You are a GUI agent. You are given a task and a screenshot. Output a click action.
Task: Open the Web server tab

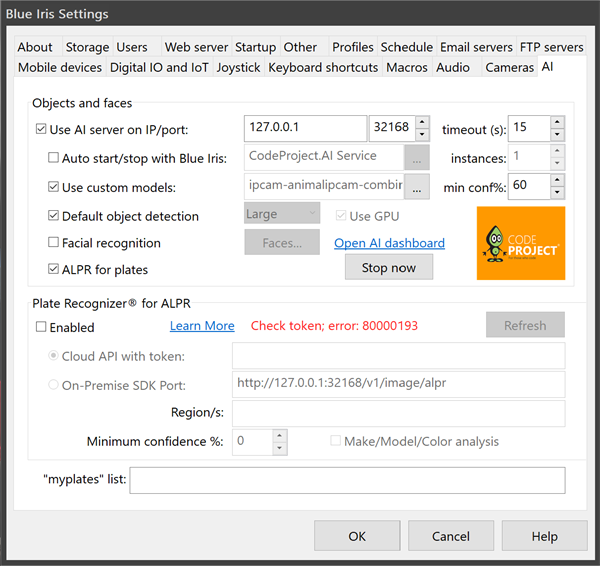[x=196, y=47]
